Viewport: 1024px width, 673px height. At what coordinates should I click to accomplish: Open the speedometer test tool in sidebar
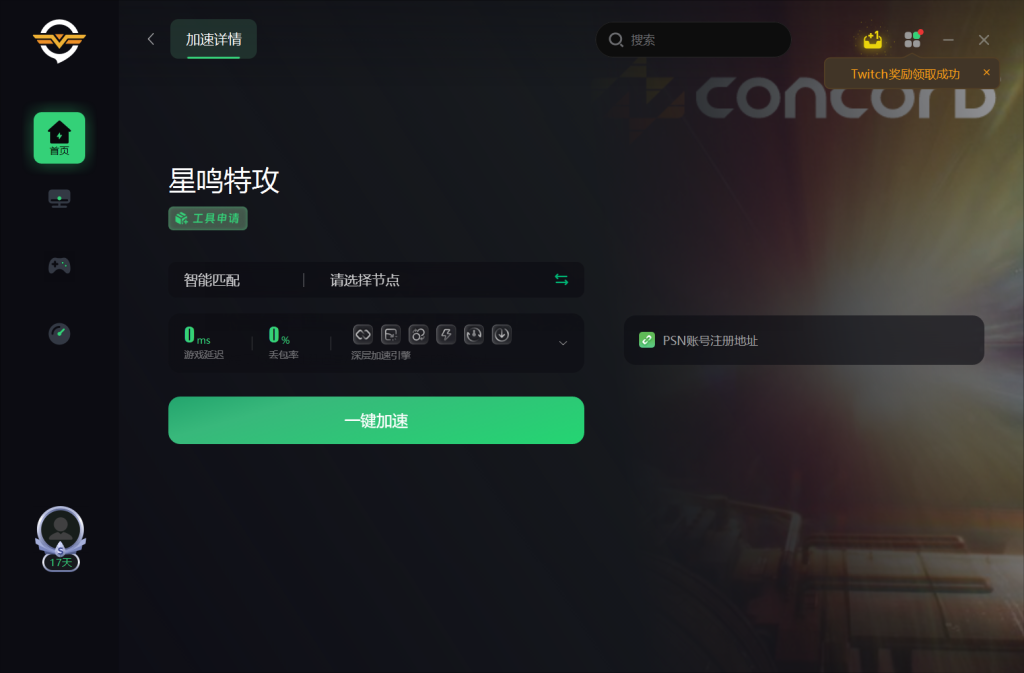[x=59, y=334]
